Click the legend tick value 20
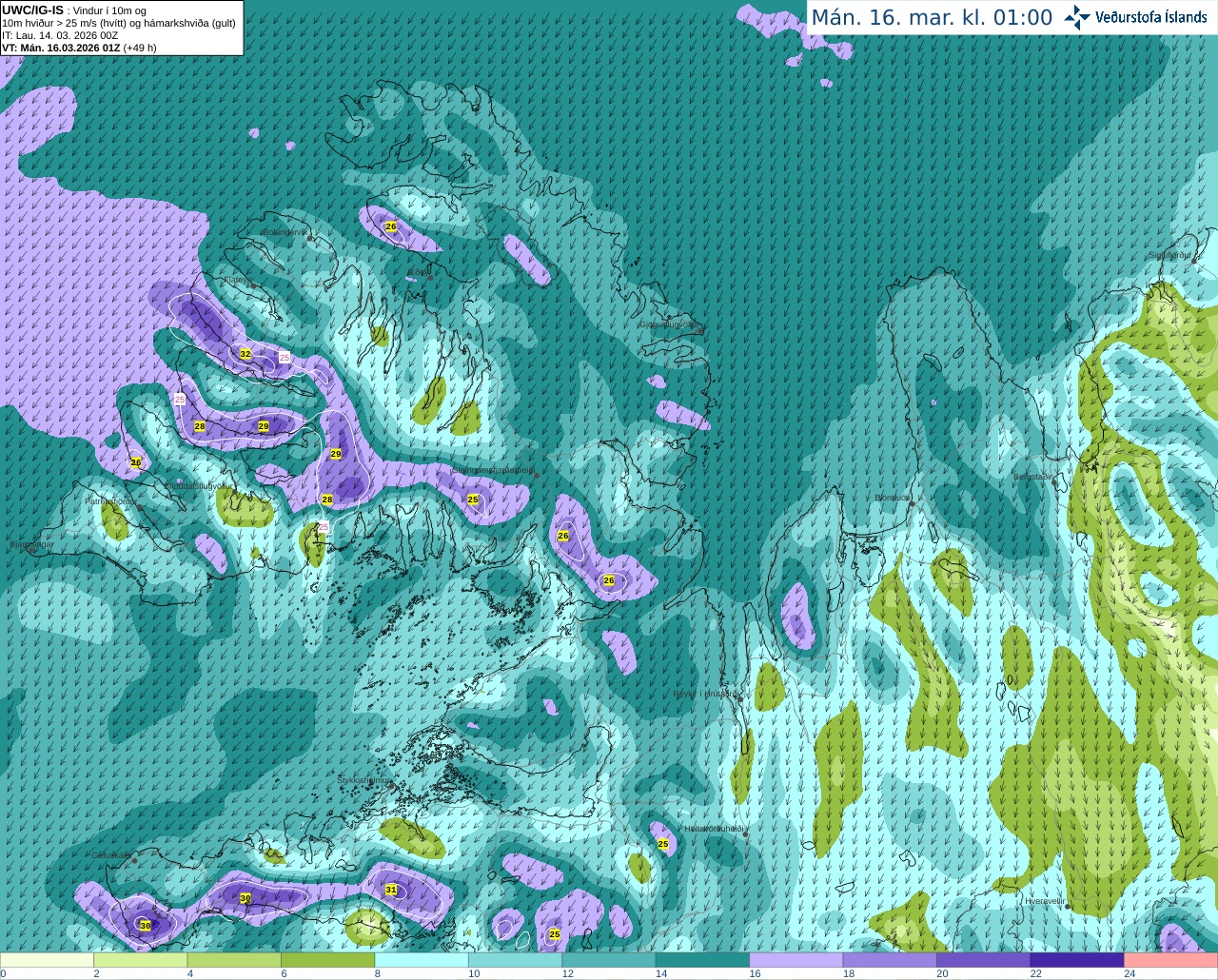 942,973
